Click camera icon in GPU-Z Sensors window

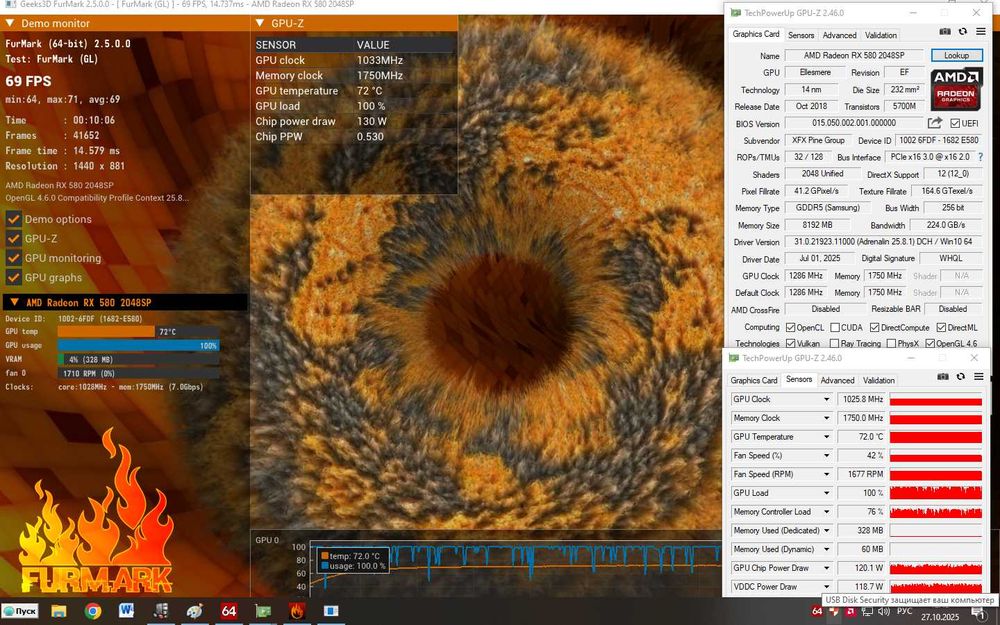click(943, 377)
